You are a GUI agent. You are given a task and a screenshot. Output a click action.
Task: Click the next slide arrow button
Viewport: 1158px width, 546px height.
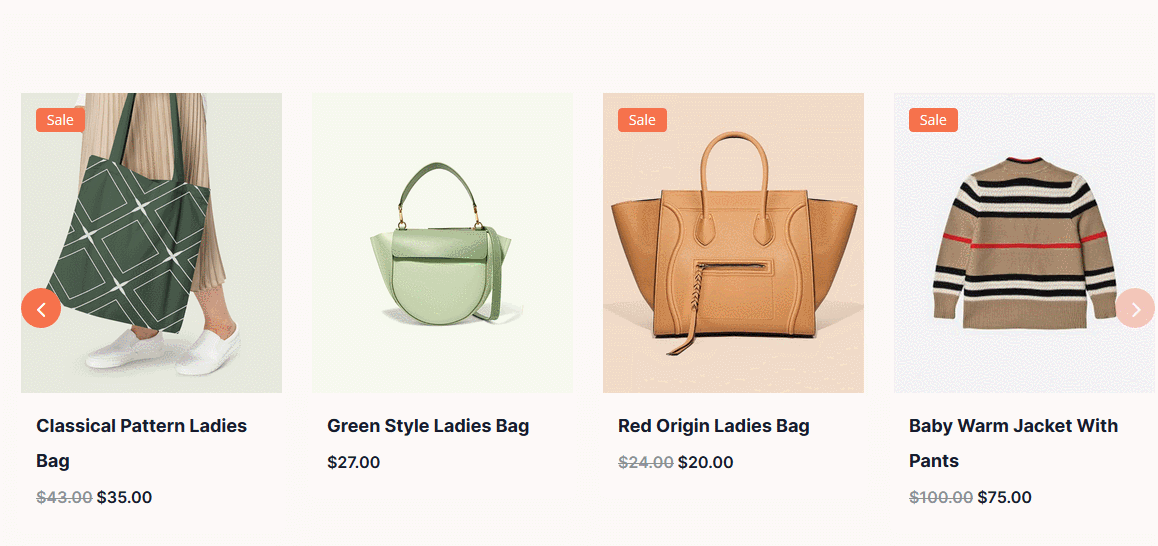pos(1135,308)
